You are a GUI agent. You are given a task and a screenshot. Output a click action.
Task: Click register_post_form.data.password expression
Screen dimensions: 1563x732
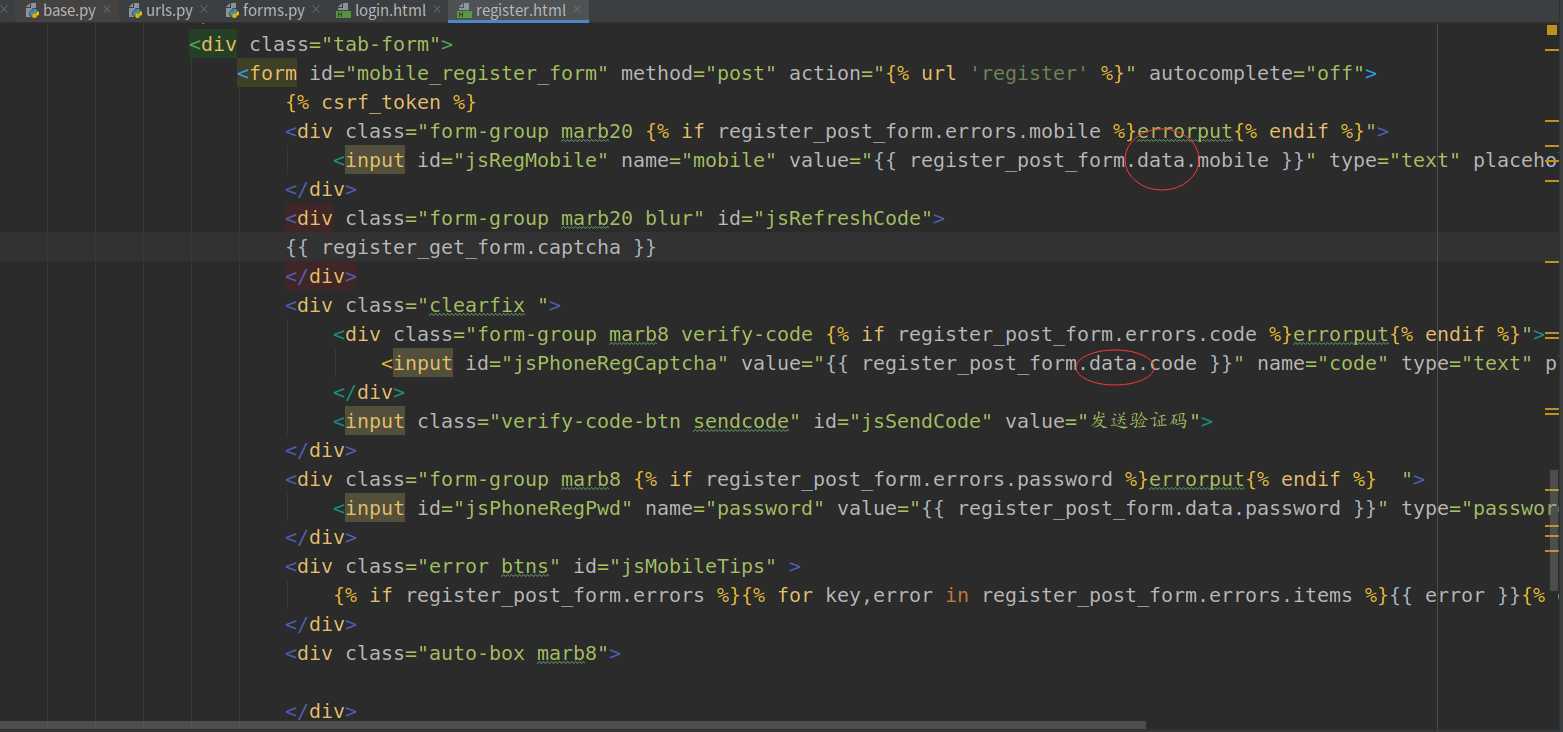(x=1150, y=508)
